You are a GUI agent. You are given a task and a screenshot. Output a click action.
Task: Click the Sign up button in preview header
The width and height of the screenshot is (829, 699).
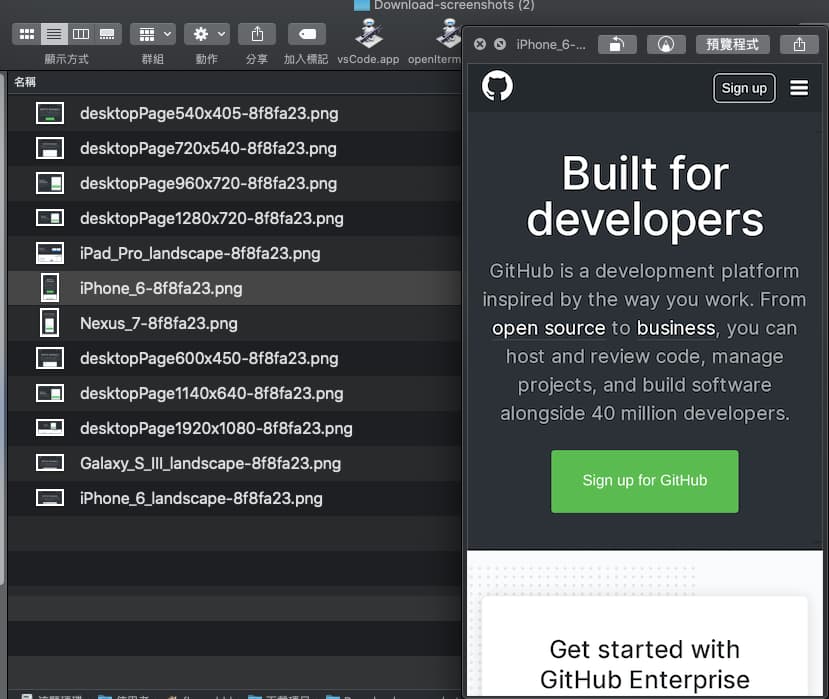point(744,88)
